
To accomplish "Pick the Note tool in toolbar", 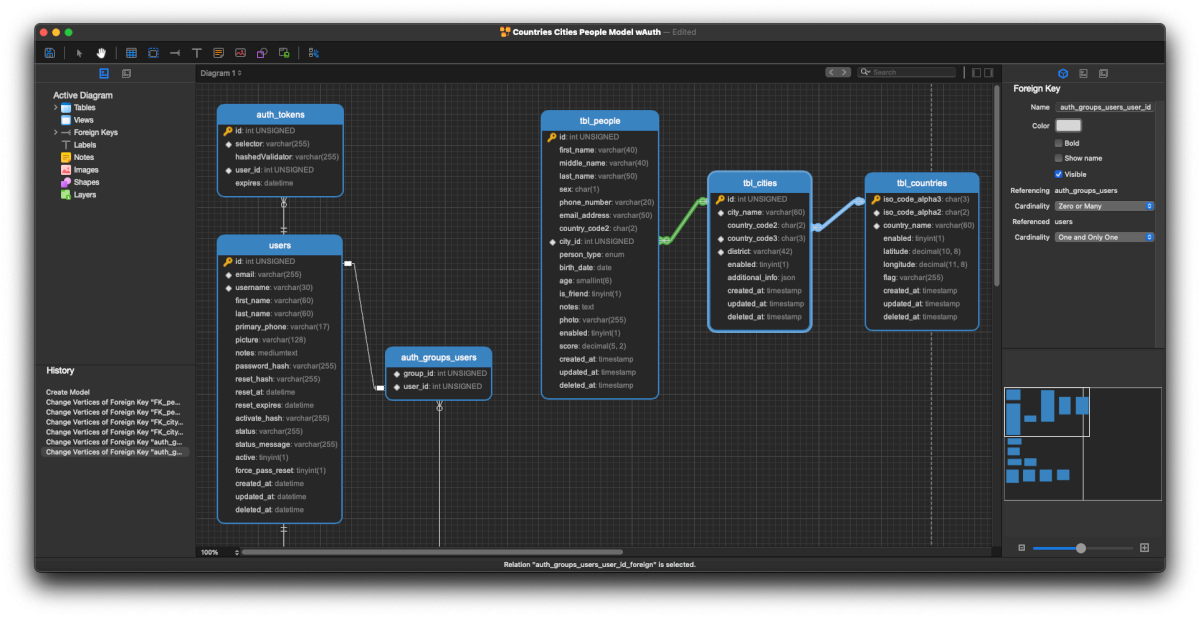I will pos(218,53).
